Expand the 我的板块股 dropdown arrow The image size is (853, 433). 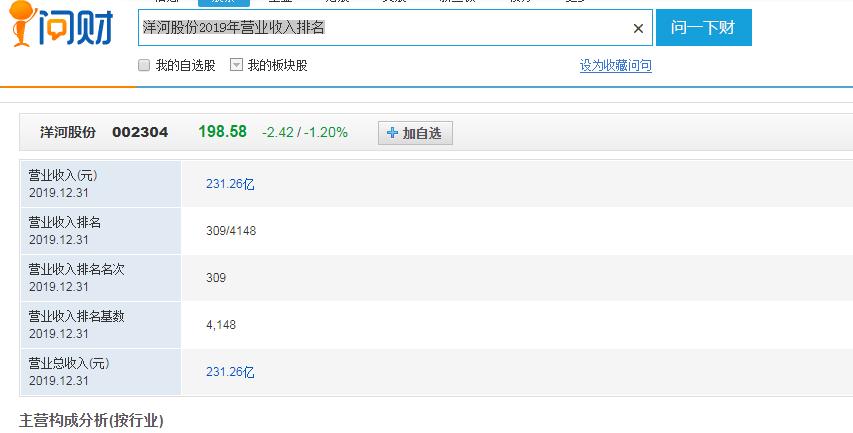pos(236,65)
